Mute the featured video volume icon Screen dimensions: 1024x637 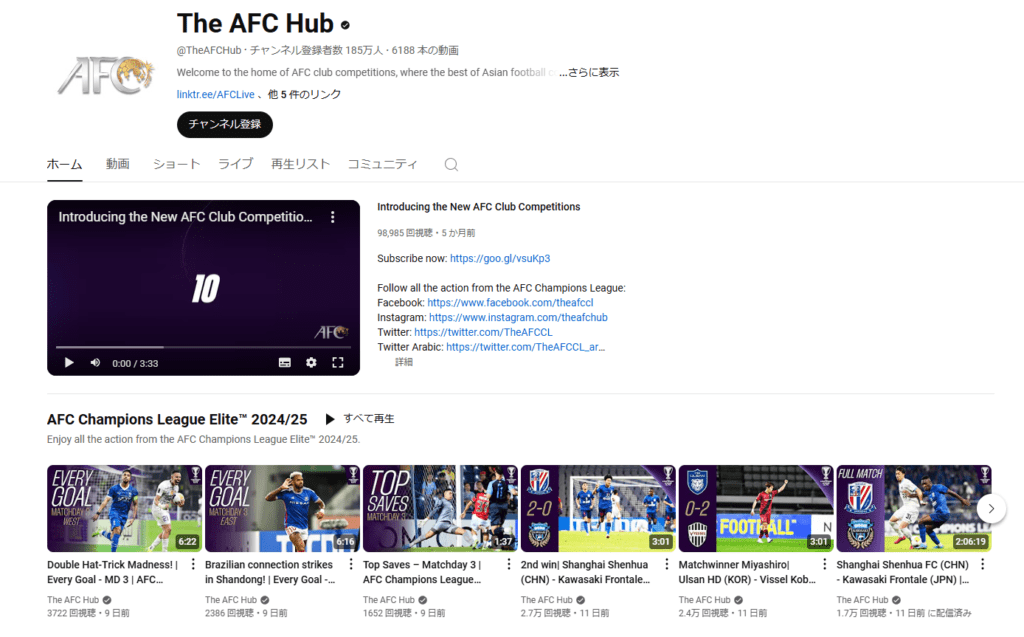[x=95, y=362]
